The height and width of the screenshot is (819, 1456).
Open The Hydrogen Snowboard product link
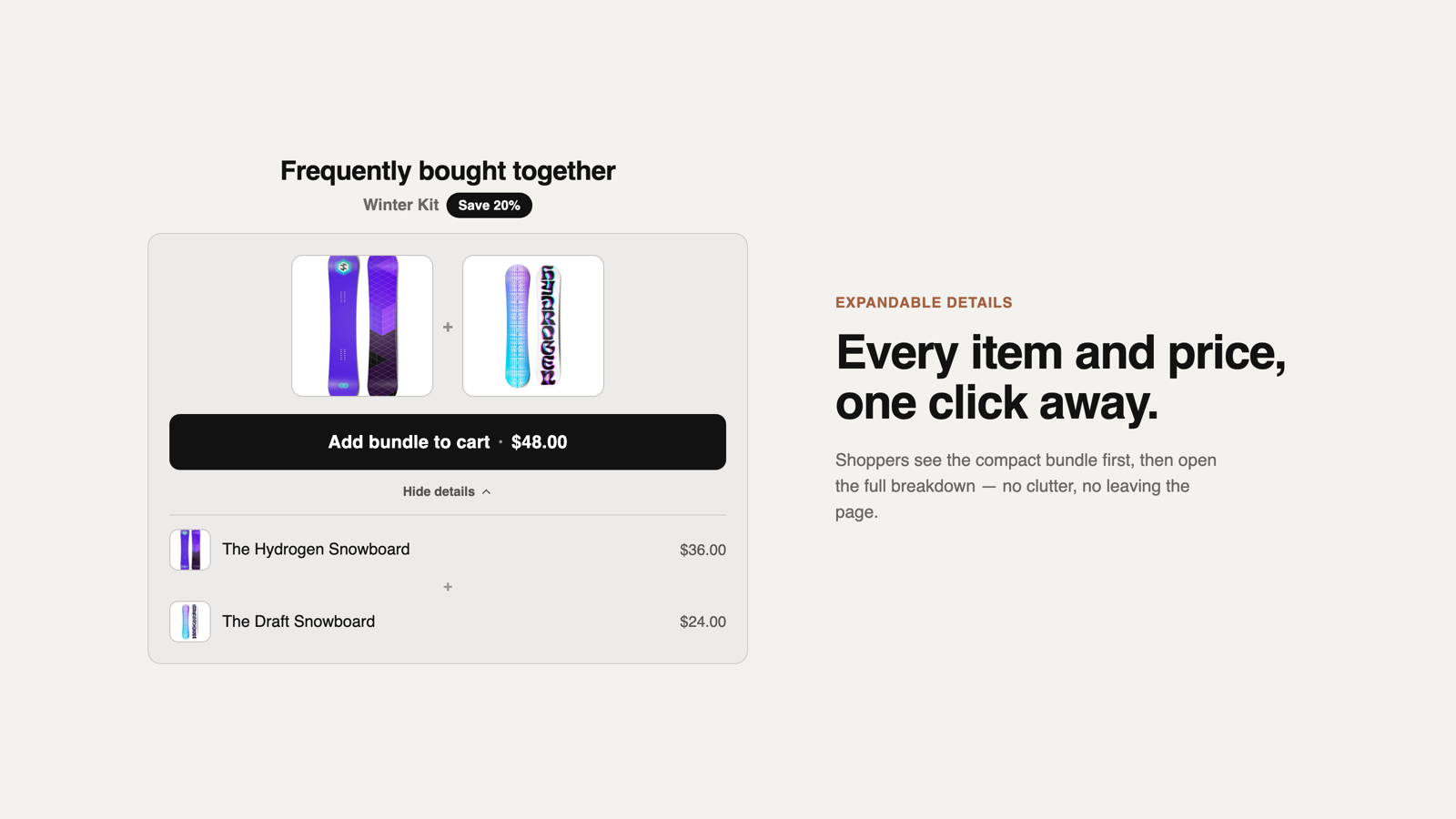(316, 550)
